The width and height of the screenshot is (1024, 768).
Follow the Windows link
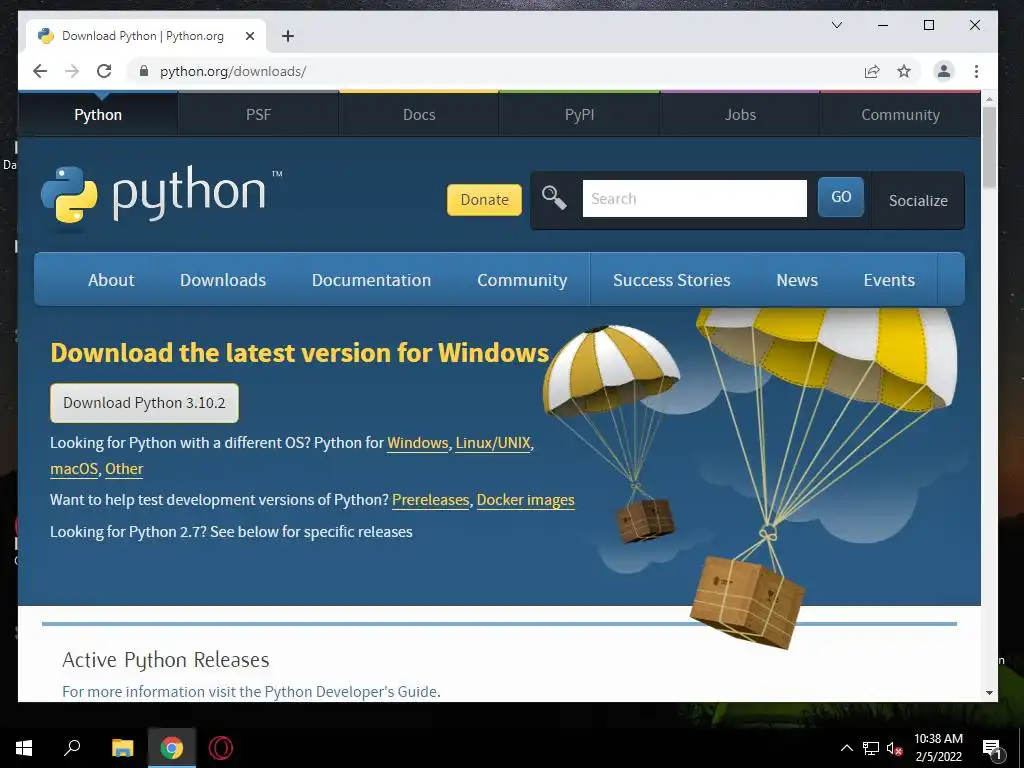417,443
